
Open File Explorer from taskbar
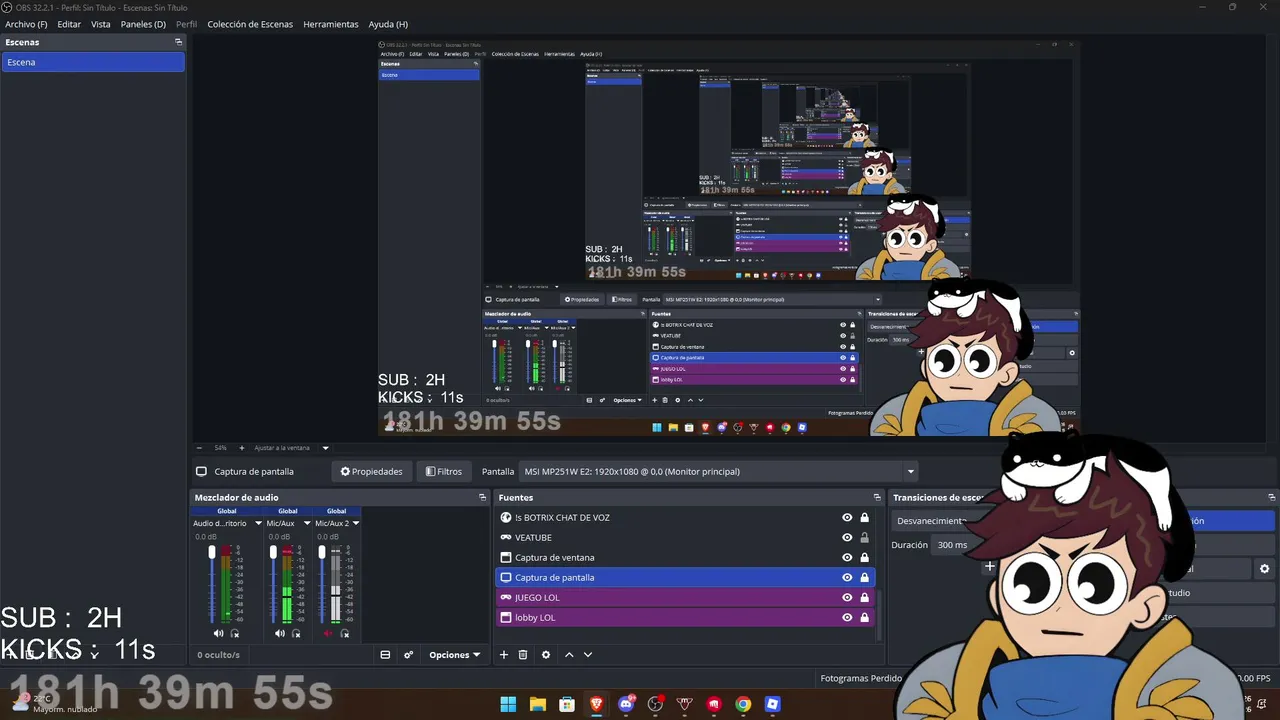[537, 704]
